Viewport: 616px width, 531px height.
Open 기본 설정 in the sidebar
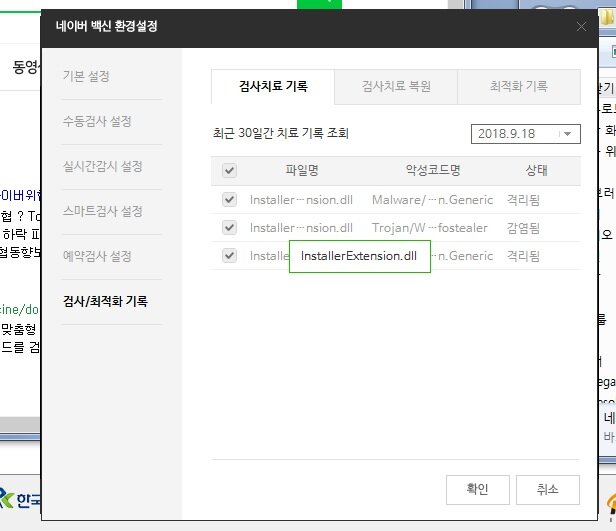tap(86, 76)
